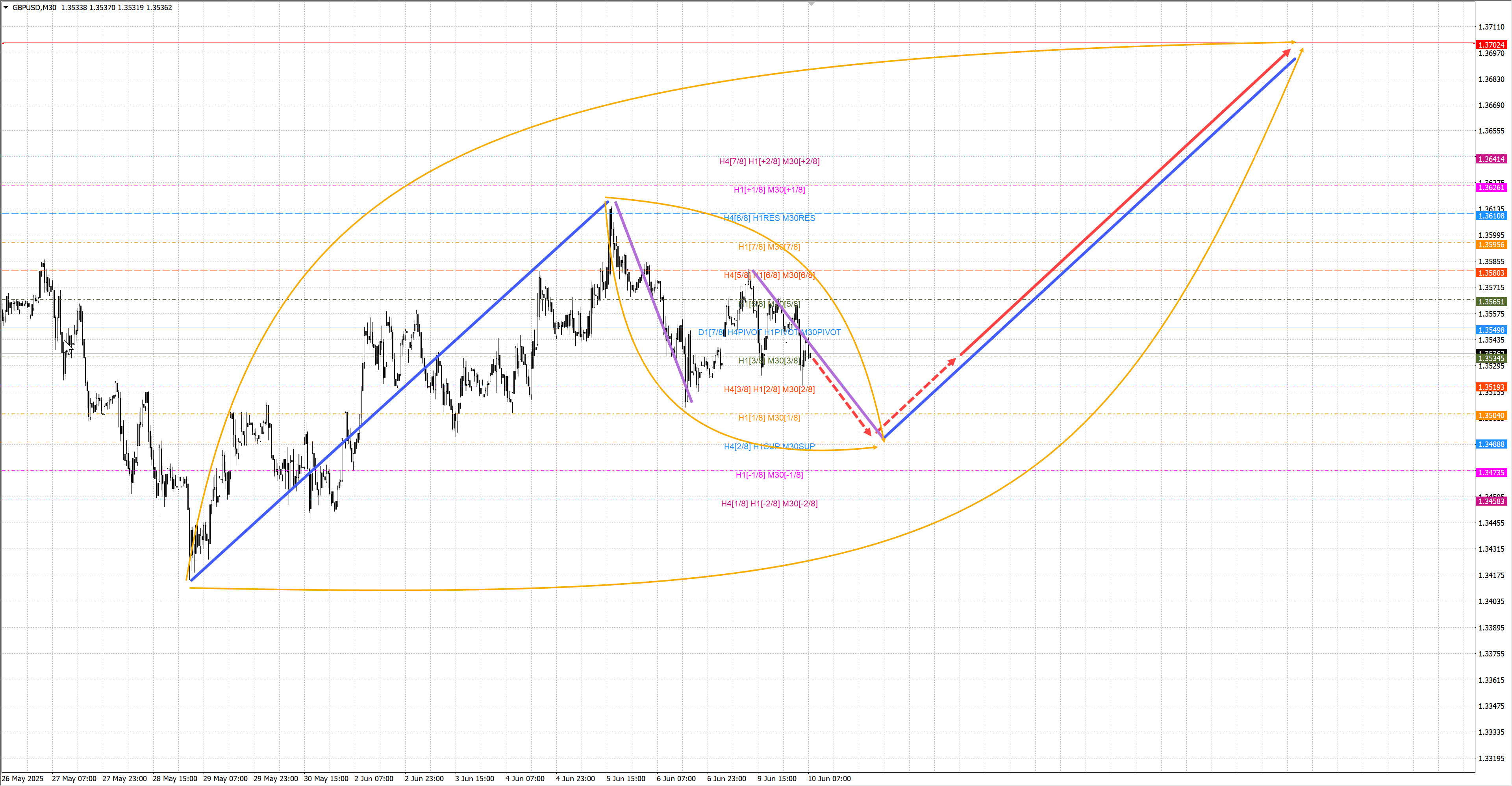The width and height of the screenshot is (1512, 786).
Task: Click the magenta 1.36261 price tag
Action: click(x=1491, y=187)
